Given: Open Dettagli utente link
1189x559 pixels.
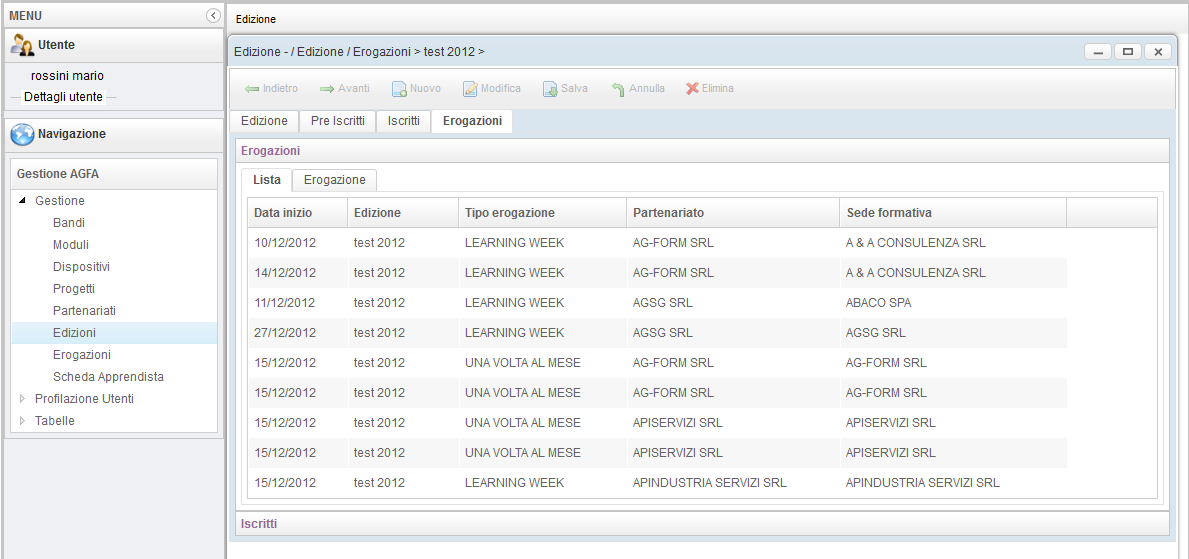Looking at the screenshot, I should point(63,97).
